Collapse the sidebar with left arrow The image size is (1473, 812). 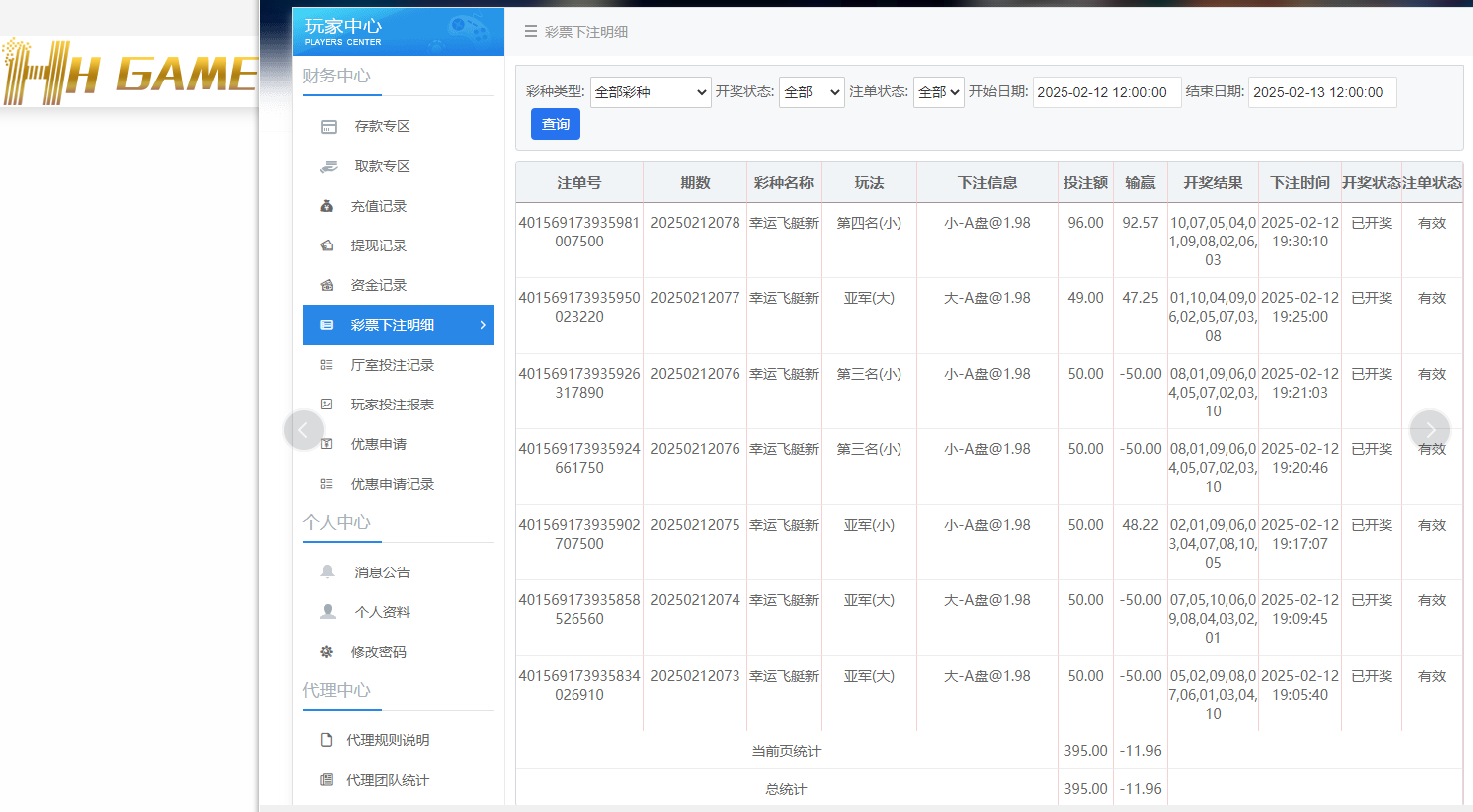pyautogui.click(x=304, y=429)
